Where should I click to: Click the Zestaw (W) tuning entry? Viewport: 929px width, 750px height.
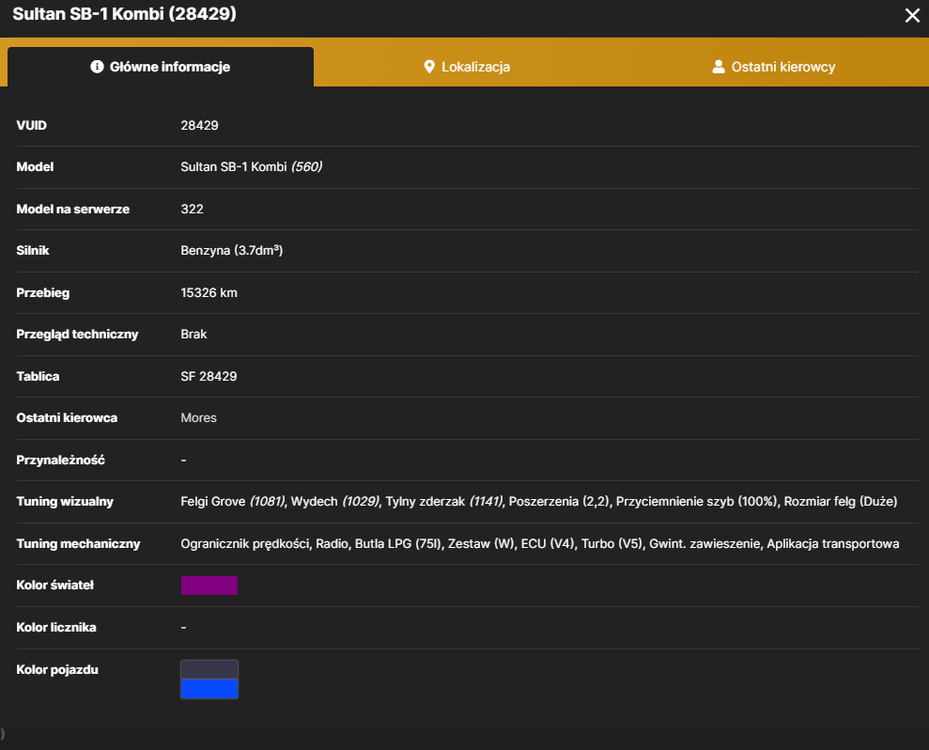(x=481, y=544)
